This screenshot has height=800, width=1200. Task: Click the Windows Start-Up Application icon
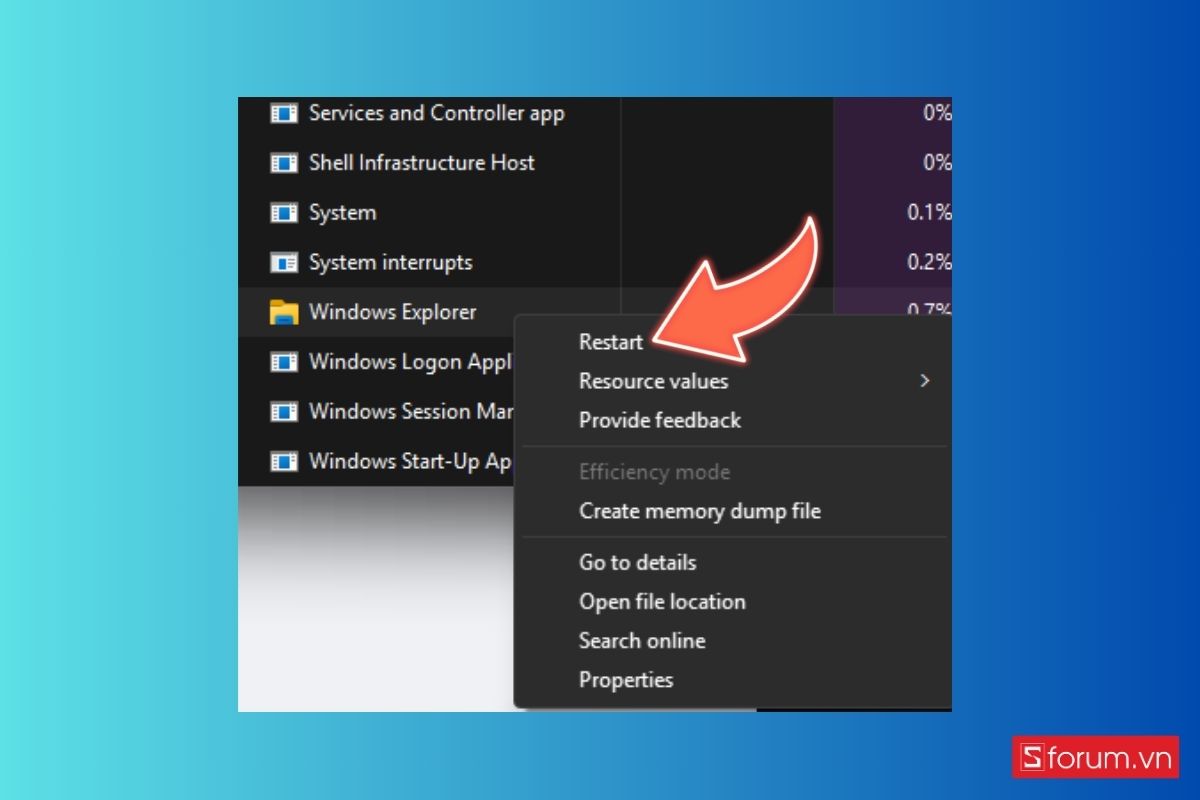[x=284, y=461]
